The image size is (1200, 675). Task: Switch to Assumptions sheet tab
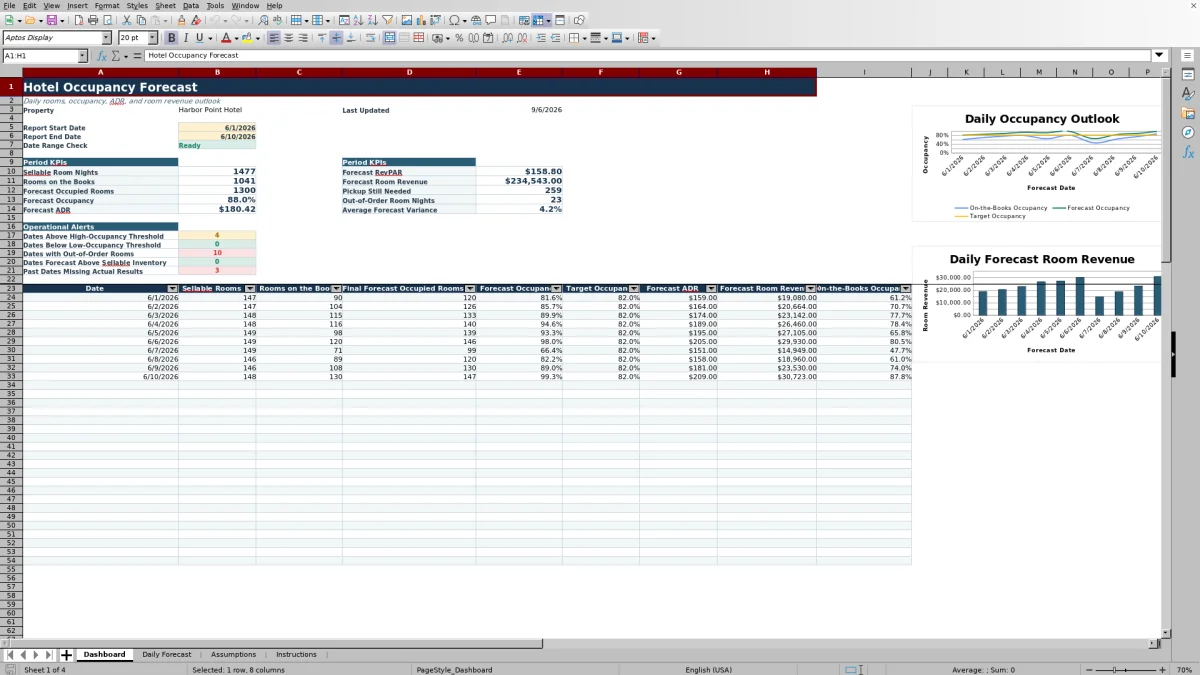click(233, 654)
